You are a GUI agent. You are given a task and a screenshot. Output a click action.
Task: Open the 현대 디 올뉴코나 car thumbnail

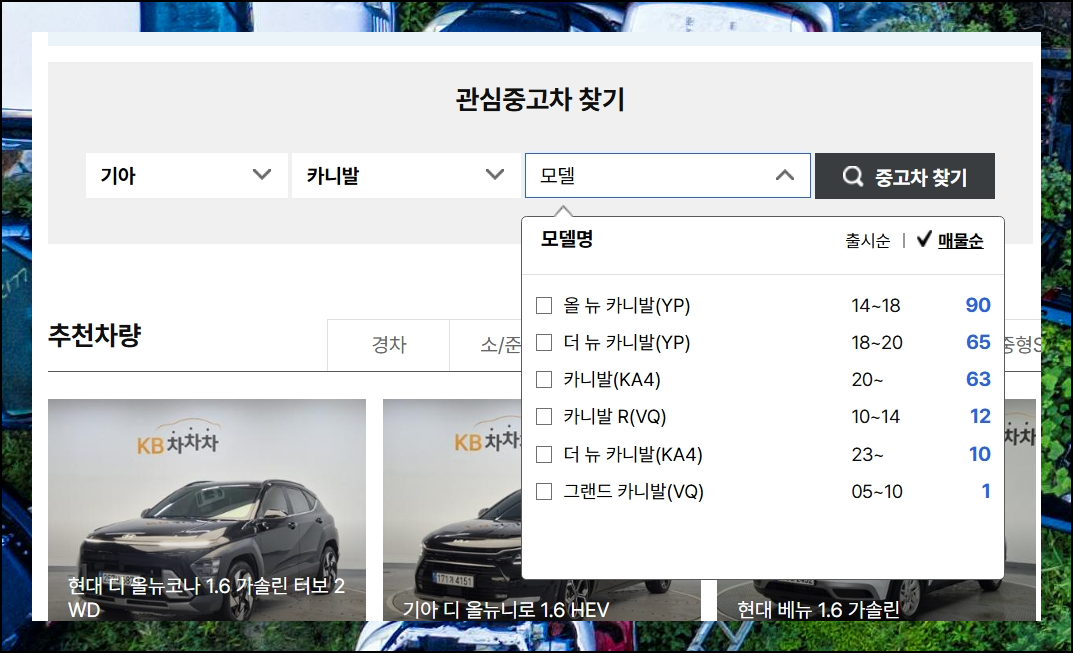click(x=207, y=510)
